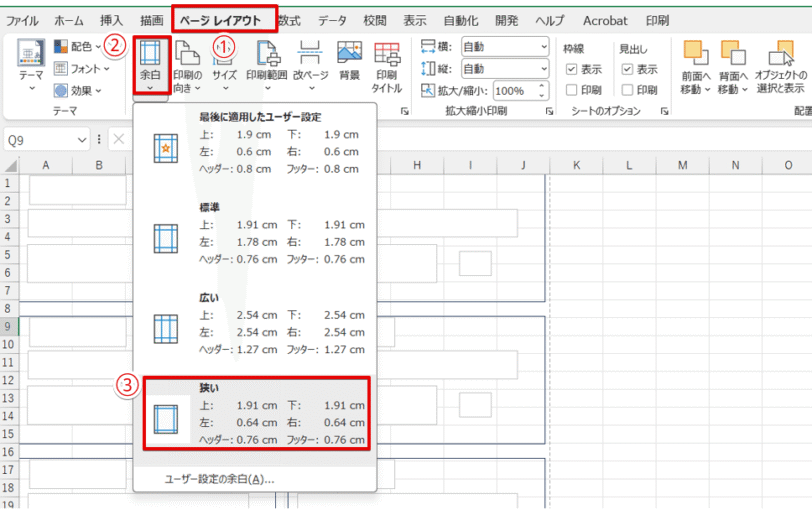The width and height of the screenshot is (812, 515).
Task: Select column A header
Action: [x=46, y=165]
